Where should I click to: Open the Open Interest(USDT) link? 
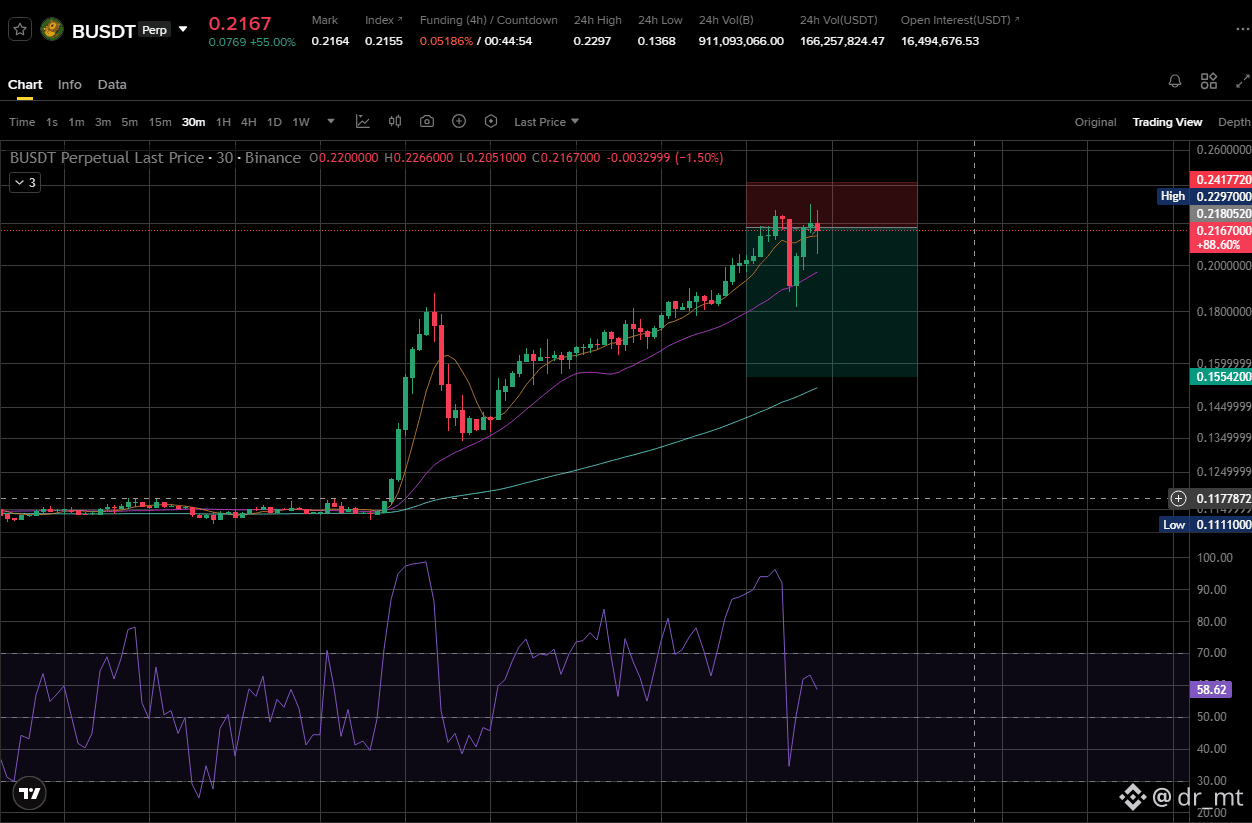[x=962, y=20]
